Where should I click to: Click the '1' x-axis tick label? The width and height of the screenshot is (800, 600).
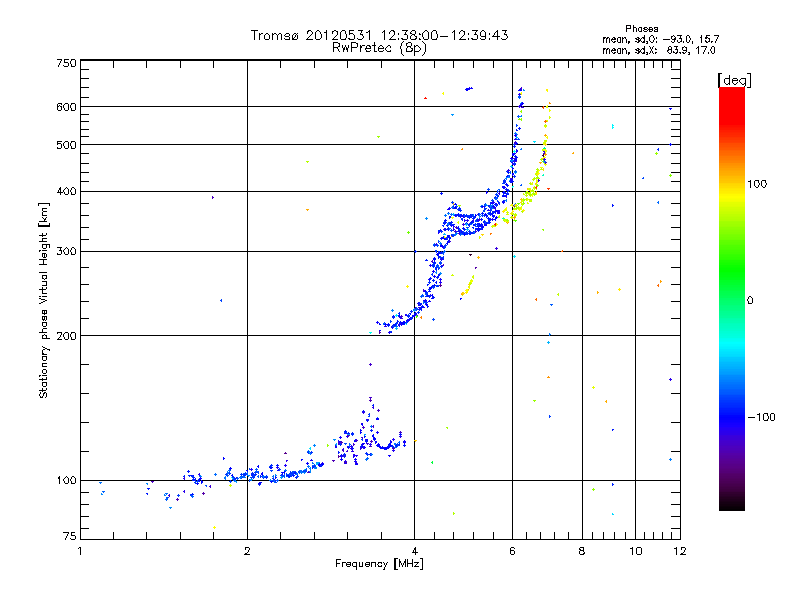(80, 551)
